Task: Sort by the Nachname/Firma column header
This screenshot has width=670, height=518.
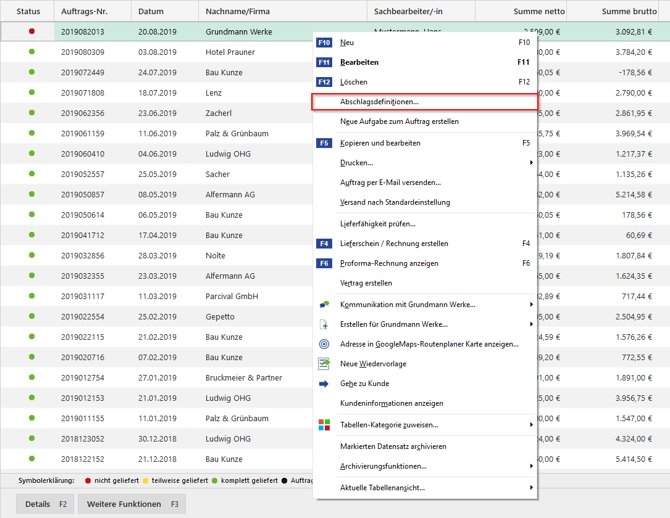Action: 283,12
